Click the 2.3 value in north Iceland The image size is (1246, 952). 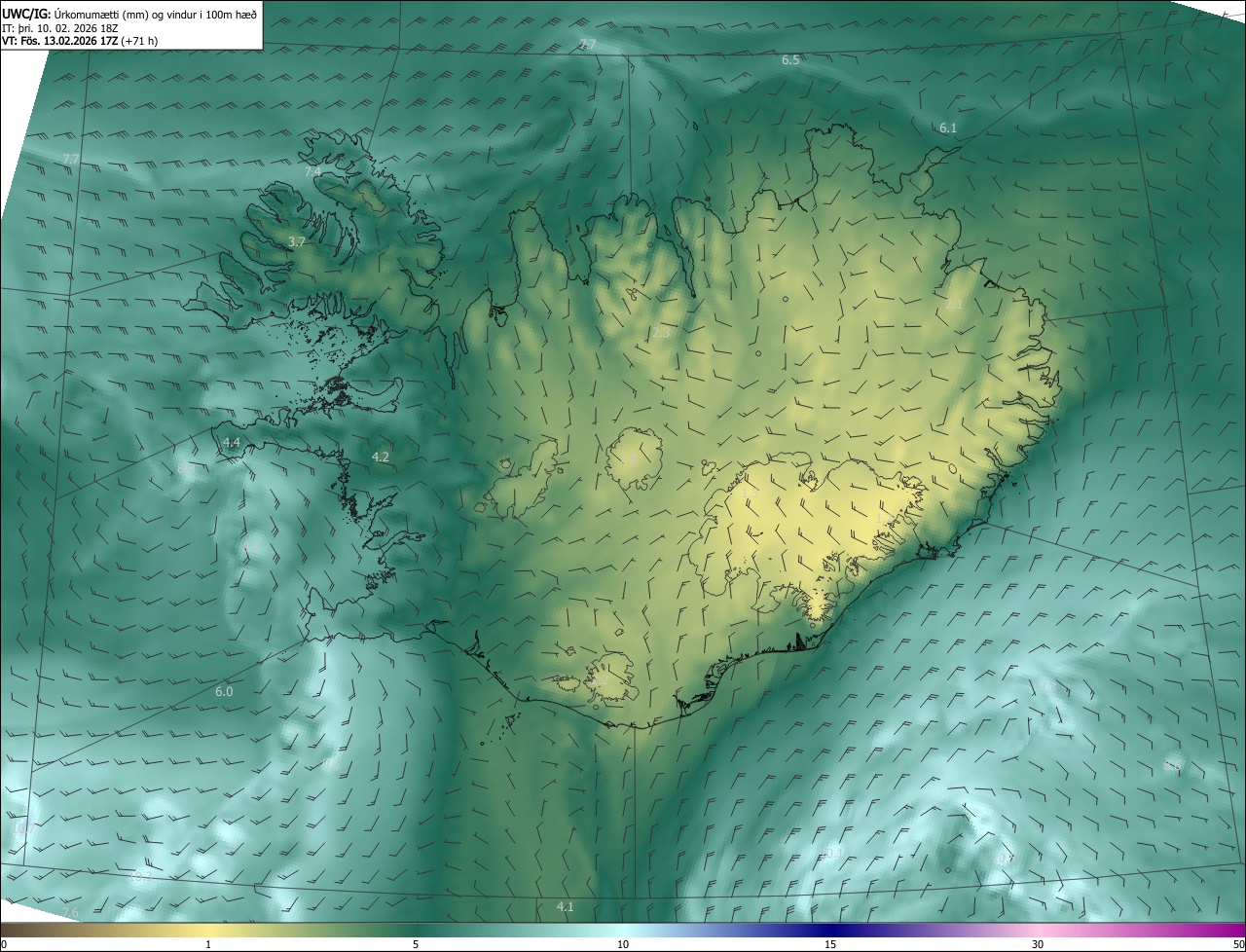tap(661, 333)
